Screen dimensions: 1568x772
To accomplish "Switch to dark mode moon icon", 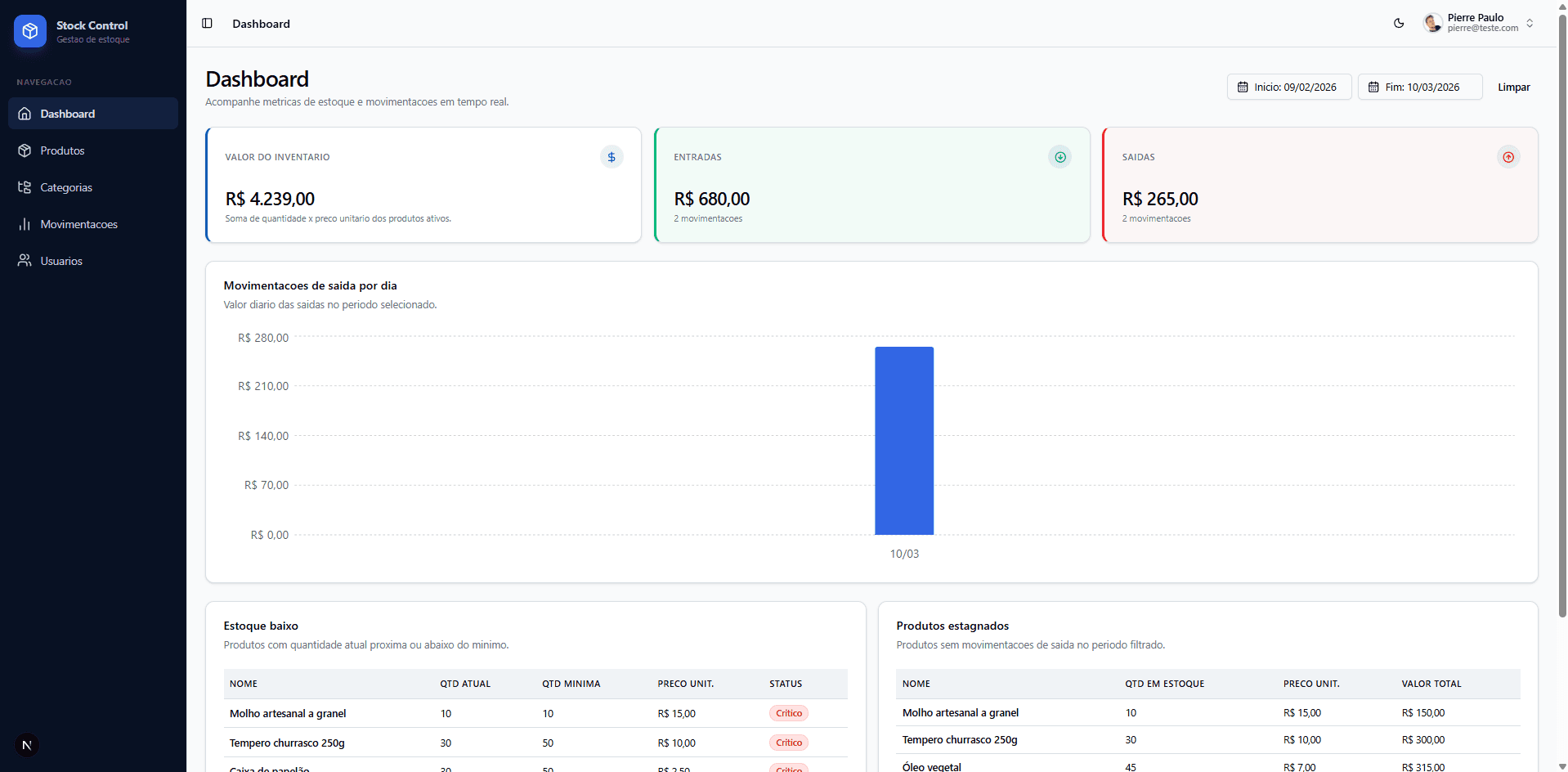I will click(x=1399, y=24).
